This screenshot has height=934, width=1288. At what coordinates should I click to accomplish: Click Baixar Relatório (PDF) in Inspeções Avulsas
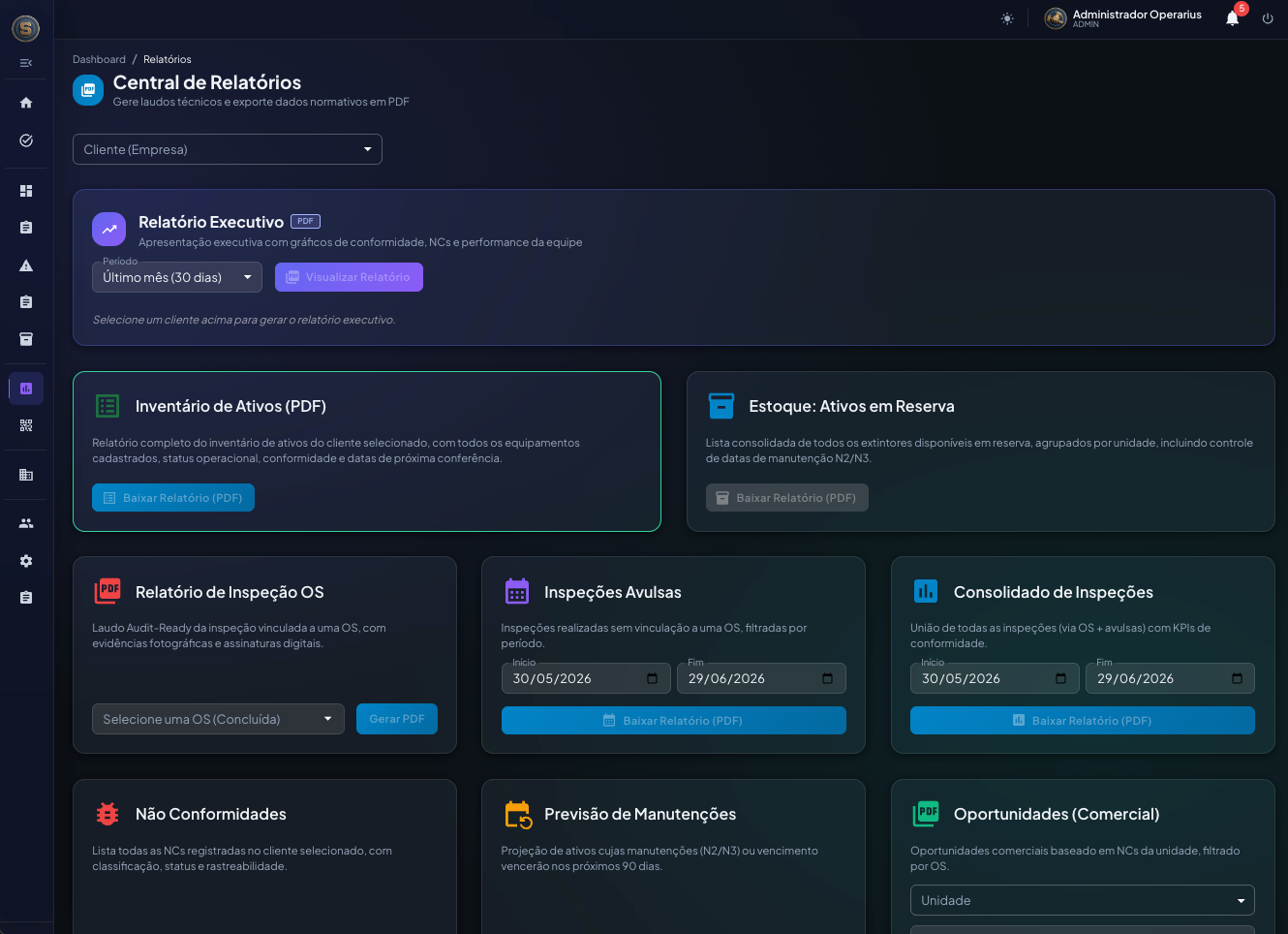[x=674, y=720]
